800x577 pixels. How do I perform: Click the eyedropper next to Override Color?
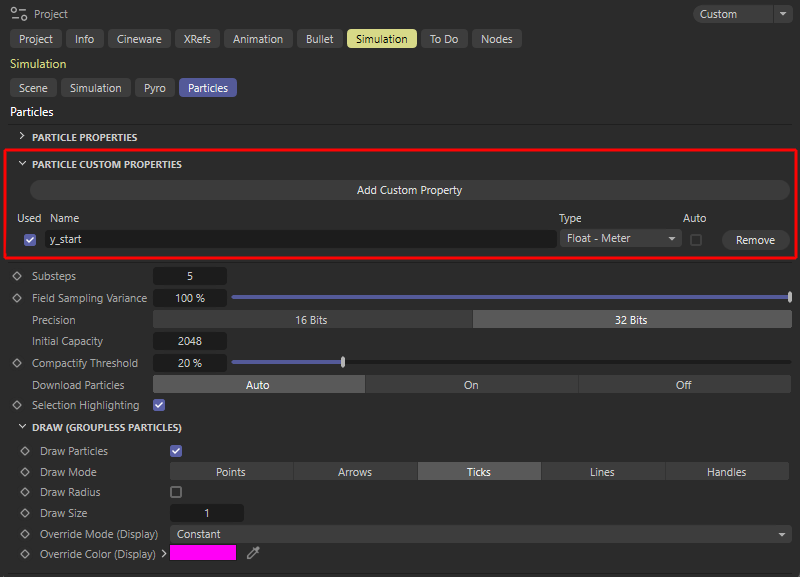[x=253, y=553]
